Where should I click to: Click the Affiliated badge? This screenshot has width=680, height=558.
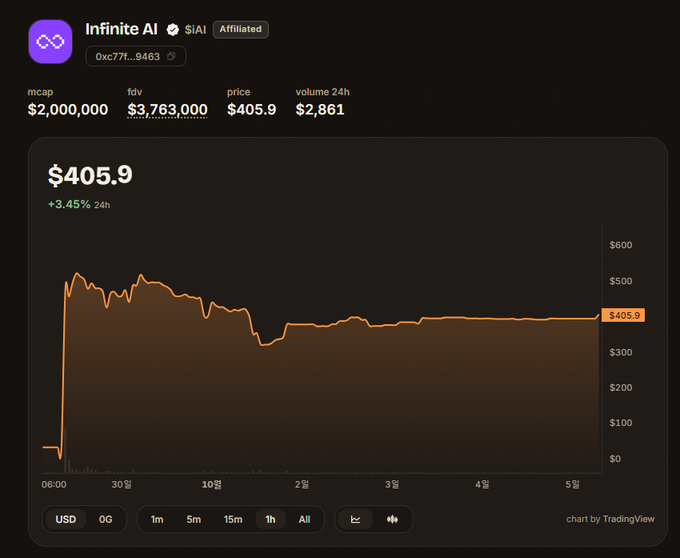click(241, 29)
